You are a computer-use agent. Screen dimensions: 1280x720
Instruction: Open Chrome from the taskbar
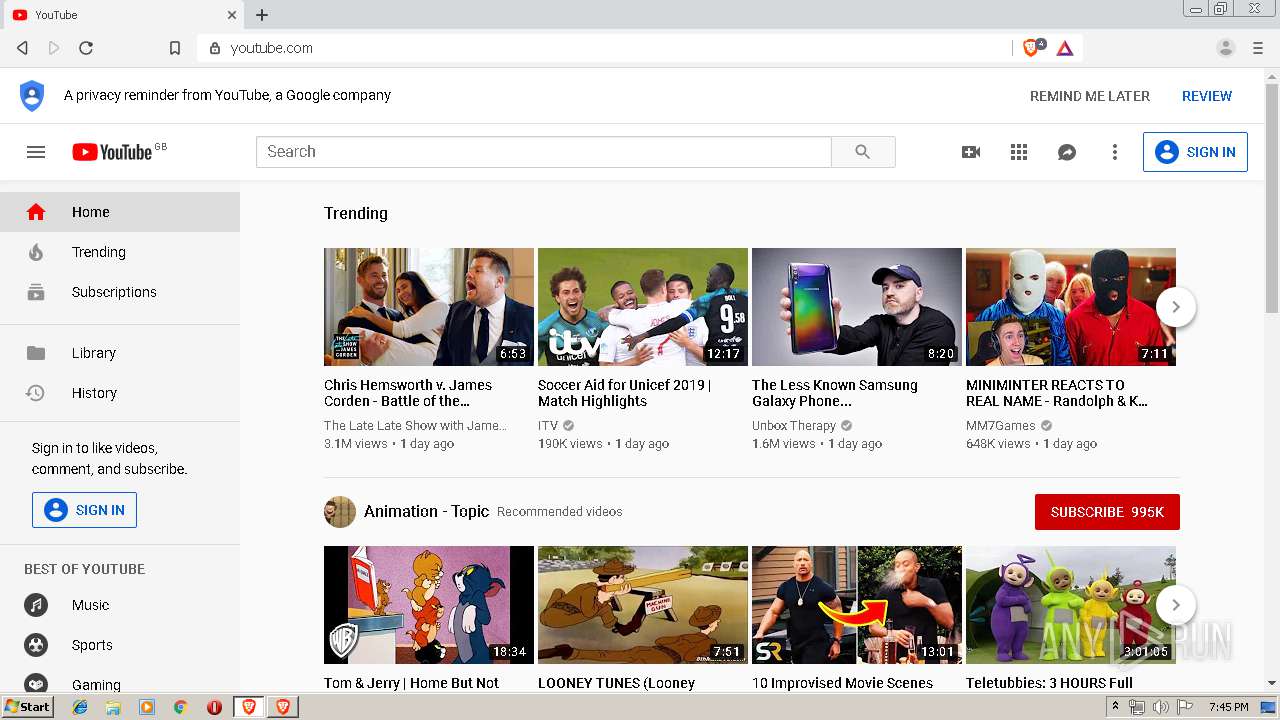pyautogui.click(x=180, y=707)
